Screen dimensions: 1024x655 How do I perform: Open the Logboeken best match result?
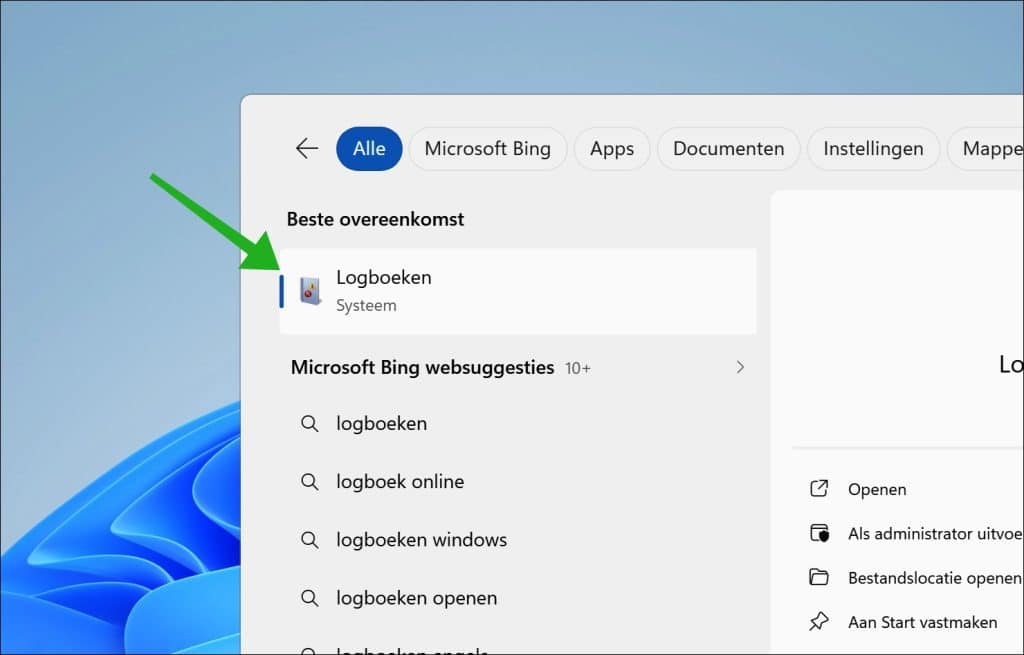(x=518, y=291)
